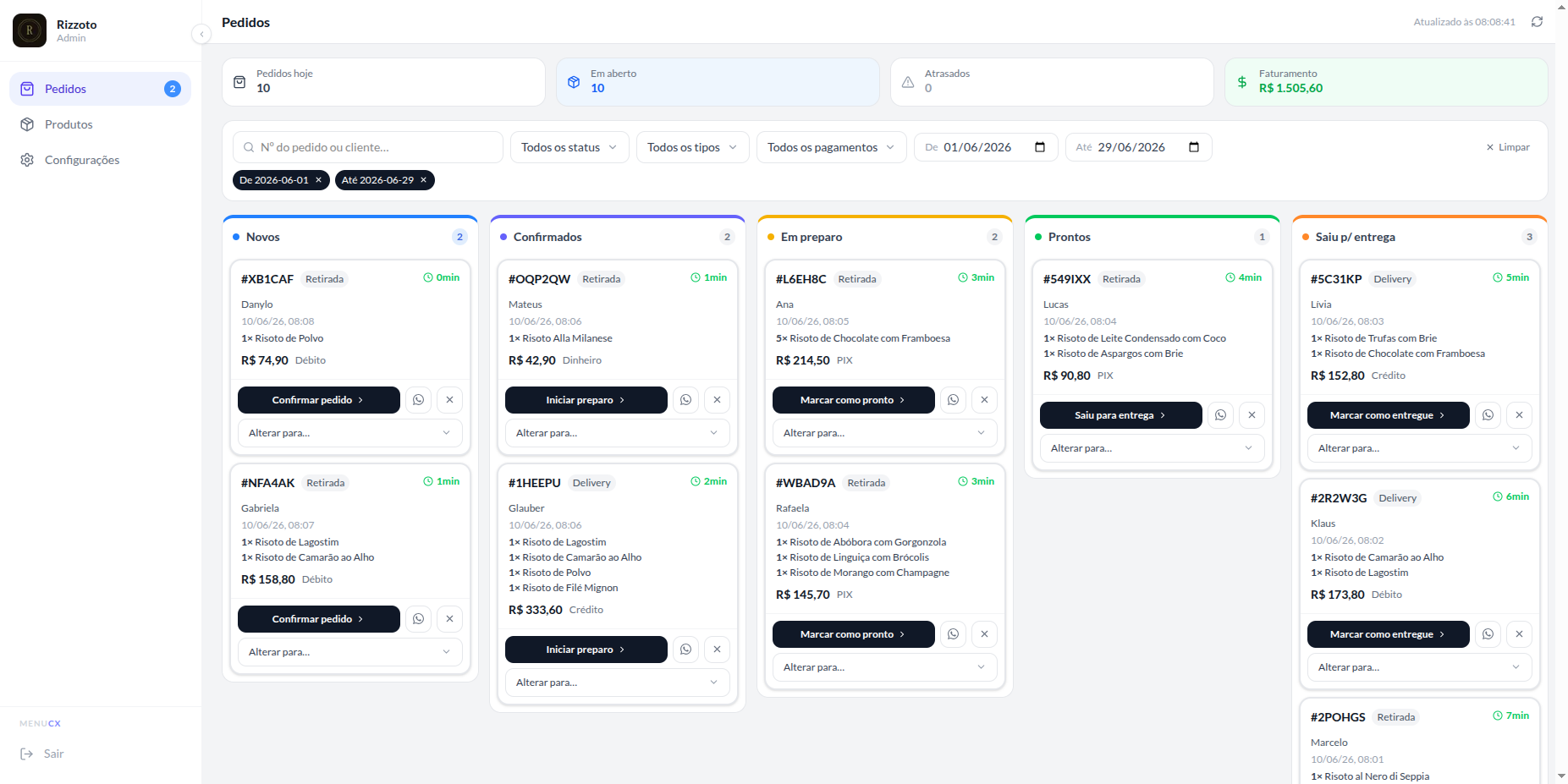
Task: Open WhatsApp for order #L6EH8C
Action: (x=953, y=400)
